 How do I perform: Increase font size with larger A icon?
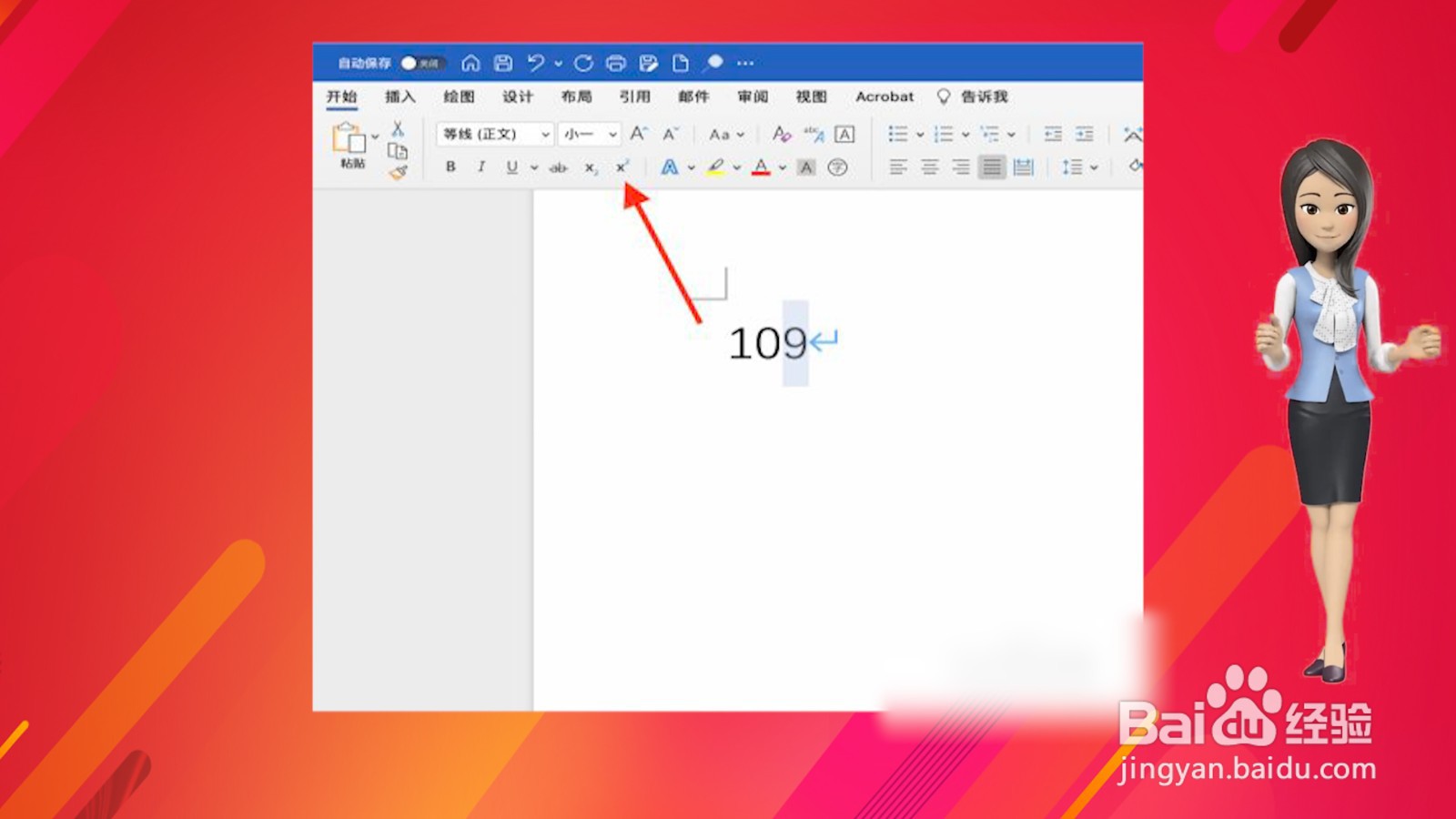point(639,134)
